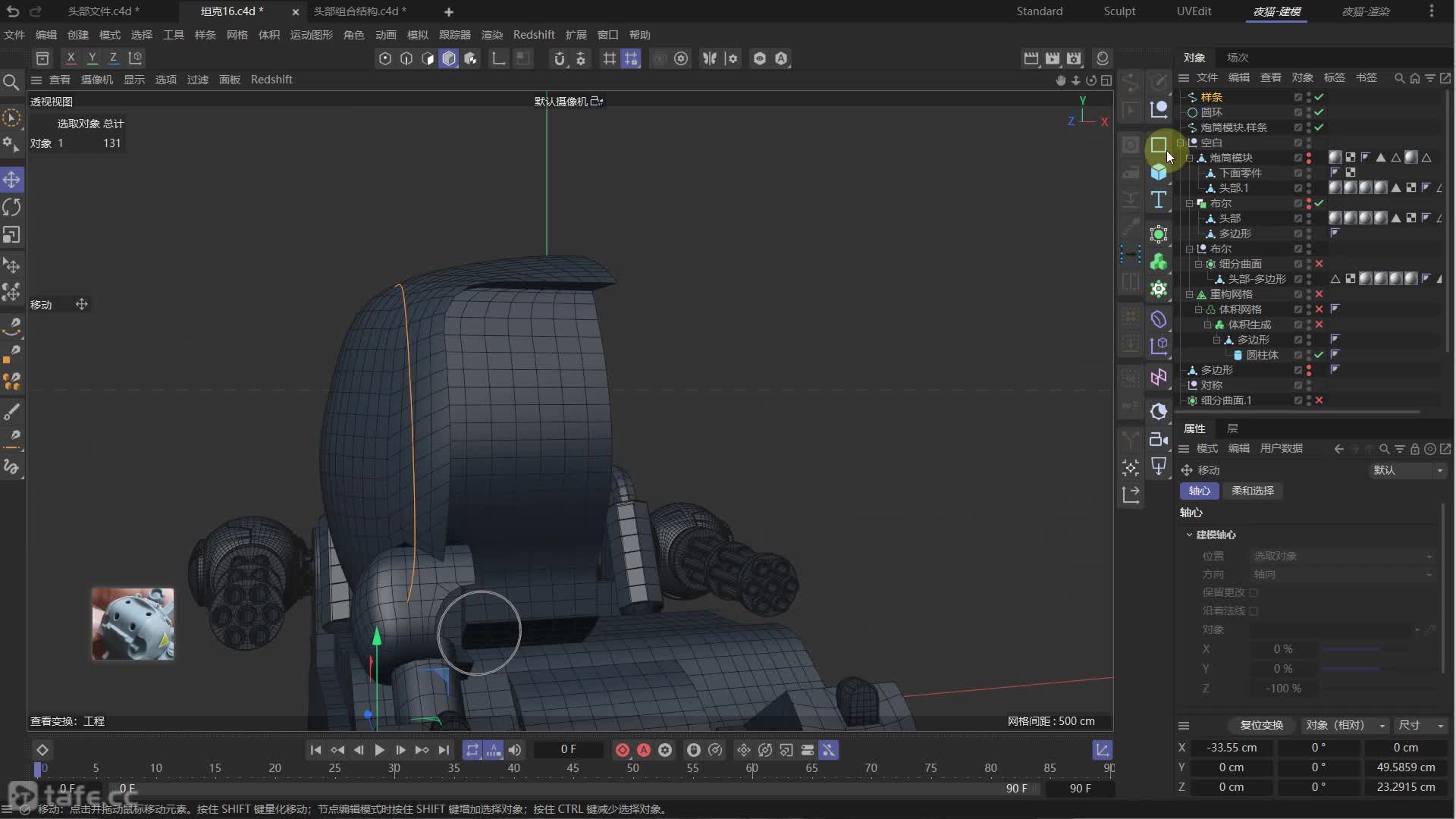This screenshot has width=1456, height=819.
Task: Click the render view clapperboard icon
Action: 1031,58
